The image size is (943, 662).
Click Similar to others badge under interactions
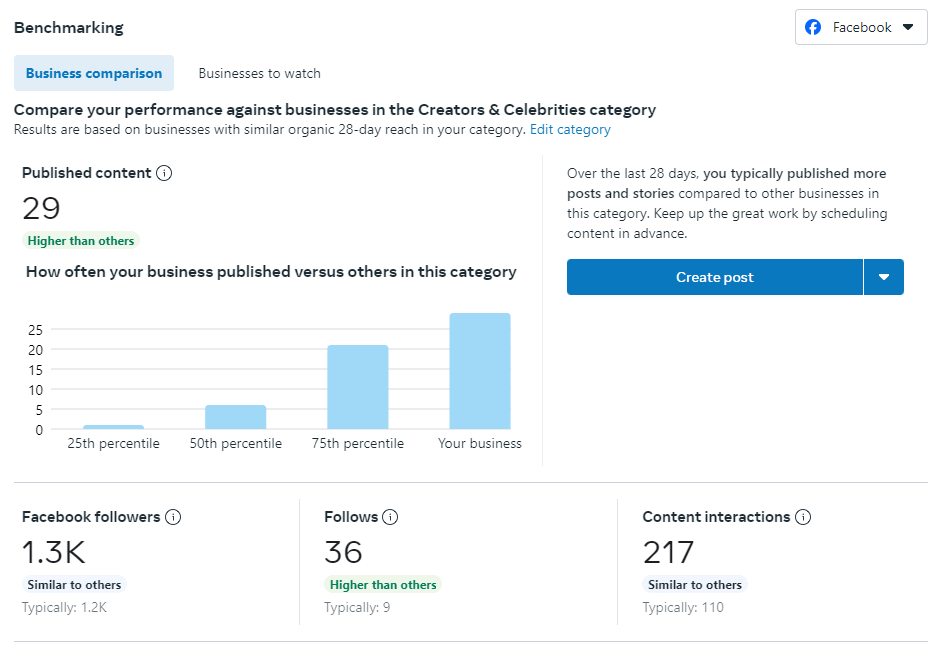coord(695,585)
